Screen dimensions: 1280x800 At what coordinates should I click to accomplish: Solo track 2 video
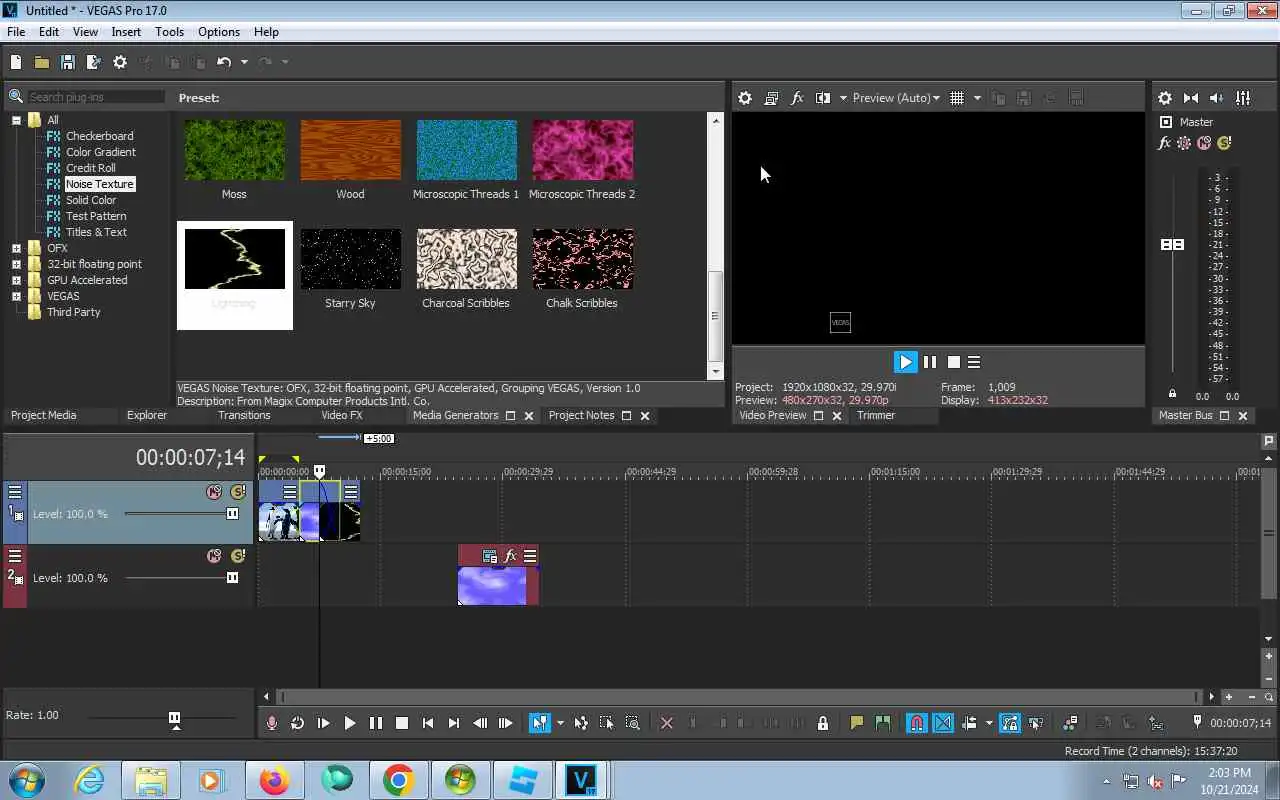(x=238, y=556)
